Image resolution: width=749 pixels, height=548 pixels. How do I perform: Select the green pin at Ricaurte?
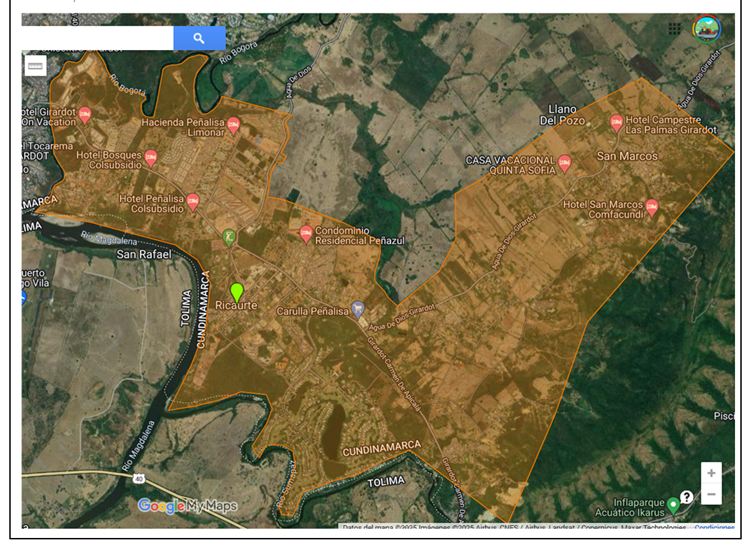(x=237, y=291)
